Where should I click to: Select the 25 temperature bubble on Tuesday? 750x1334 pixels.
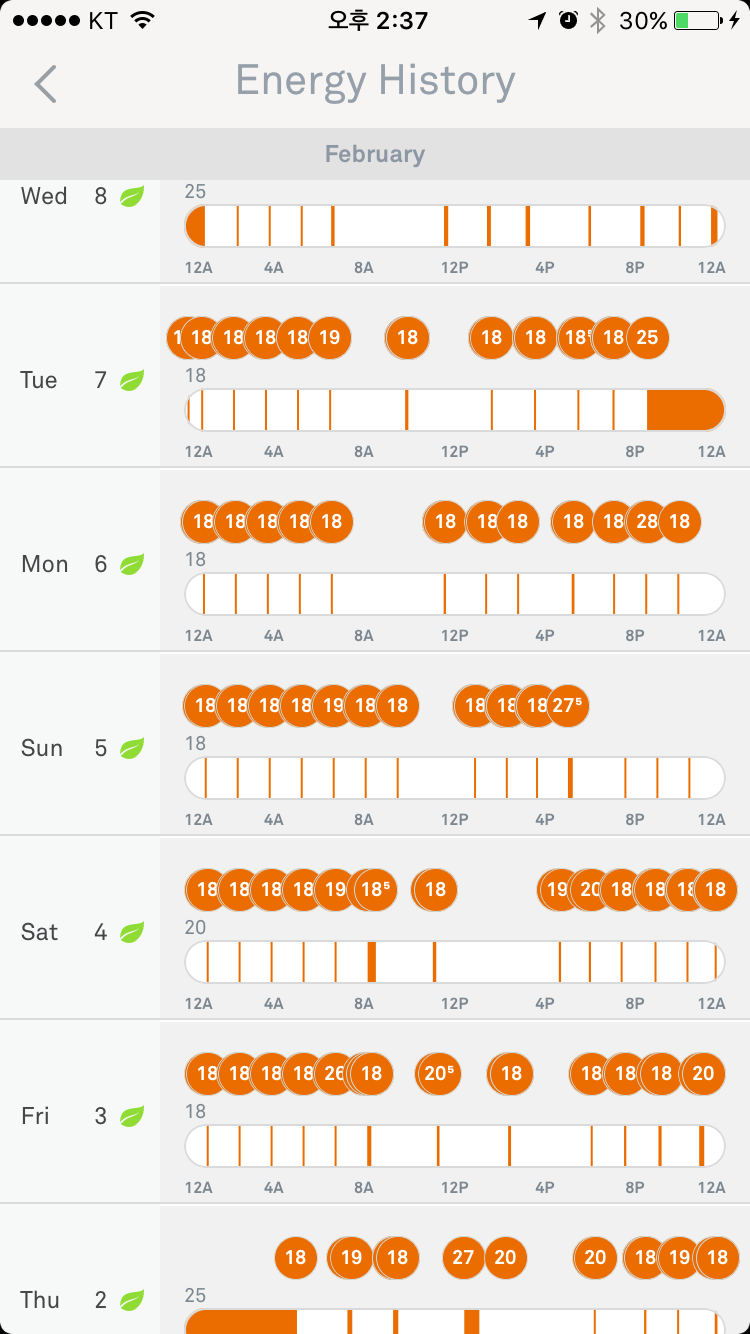[x=648, y=337]
